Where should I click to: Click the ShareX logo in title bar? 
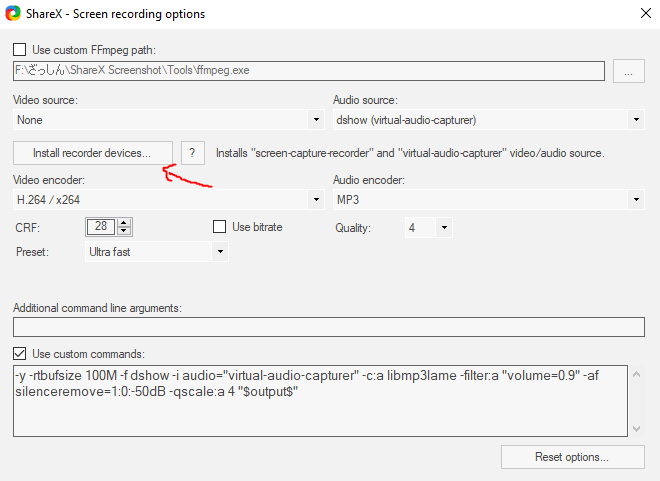(13, 13)
